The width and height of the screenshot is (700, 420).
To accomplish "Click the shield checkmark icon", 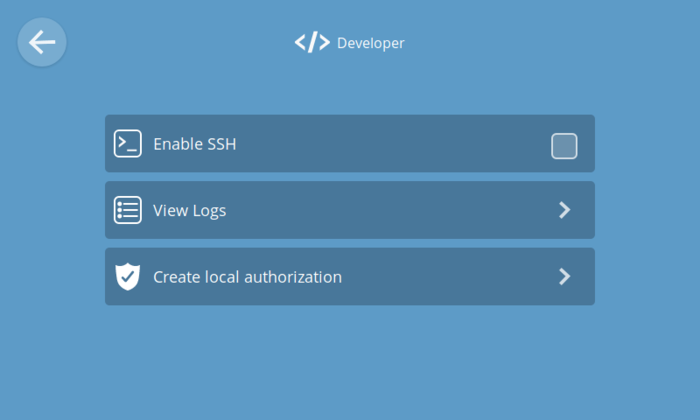I will point(128,277).
